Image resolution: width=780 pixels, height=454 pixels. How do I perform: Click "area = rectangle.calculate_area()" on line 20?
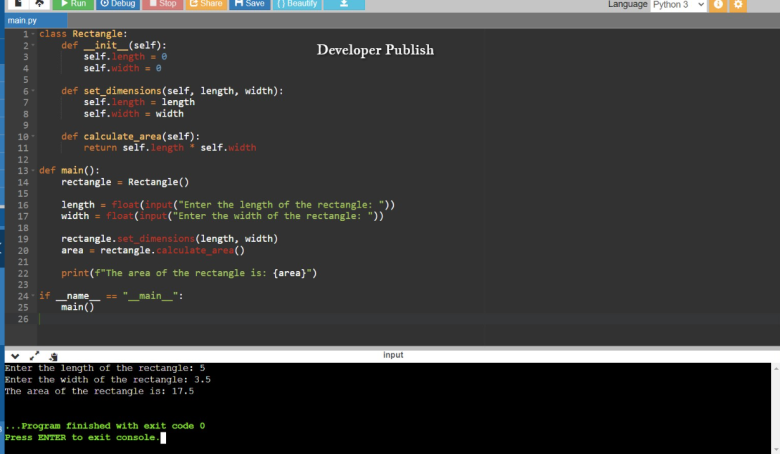tap(153, 250)
